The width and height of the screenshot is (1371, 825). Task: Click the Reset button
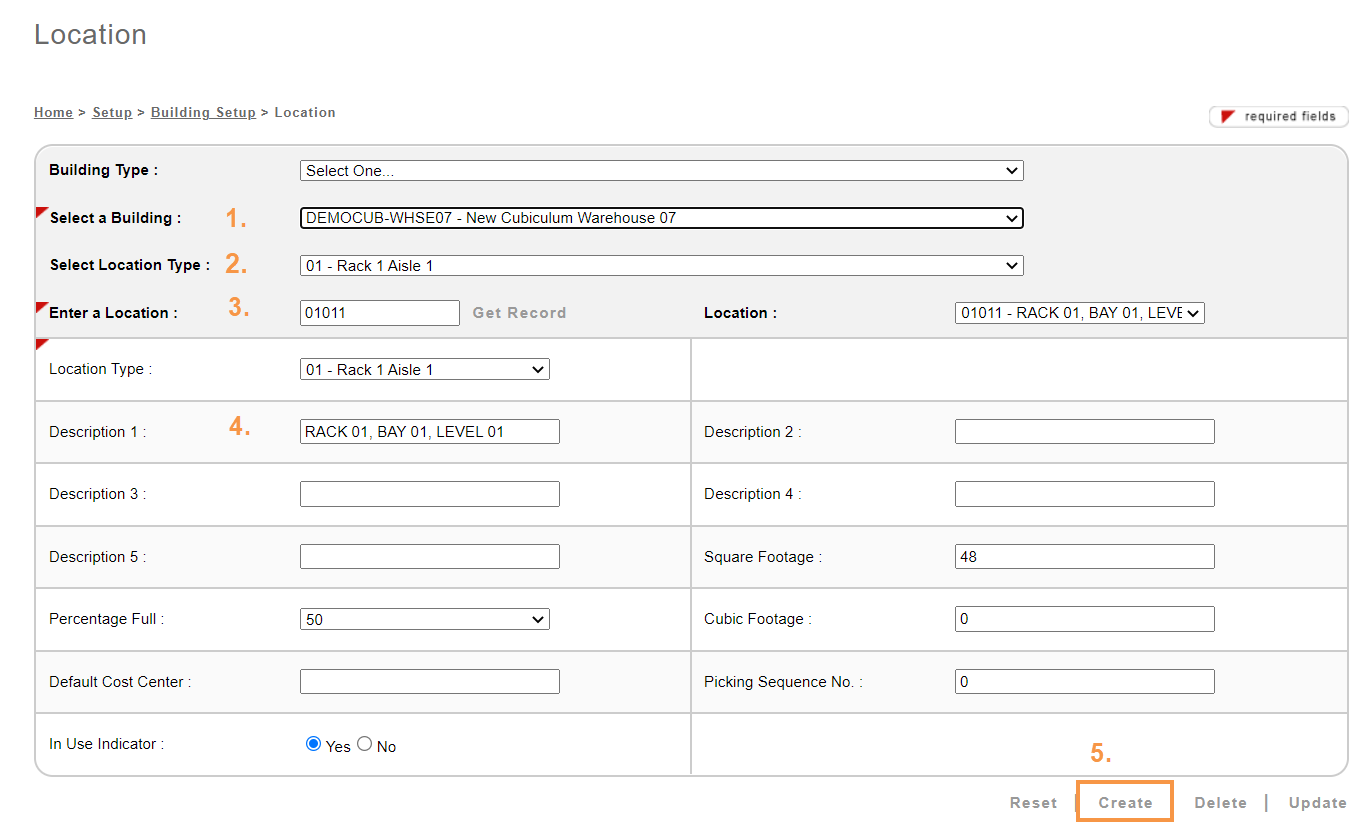1033,803
